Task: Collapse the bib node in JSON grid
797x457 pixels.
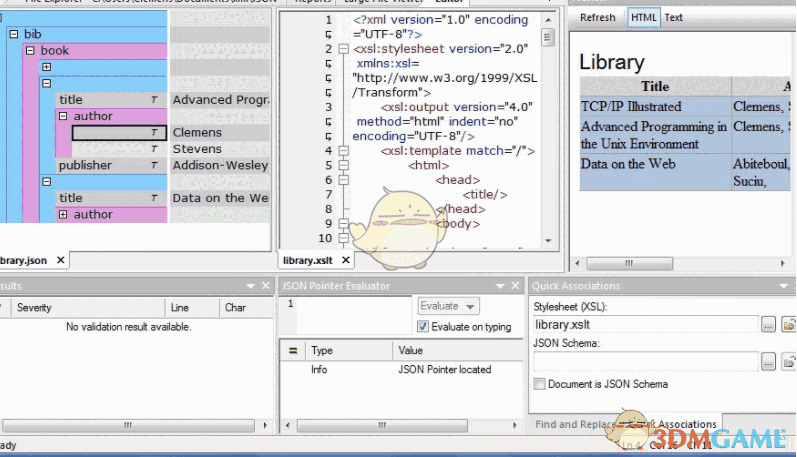Action: tap(14, 34)
